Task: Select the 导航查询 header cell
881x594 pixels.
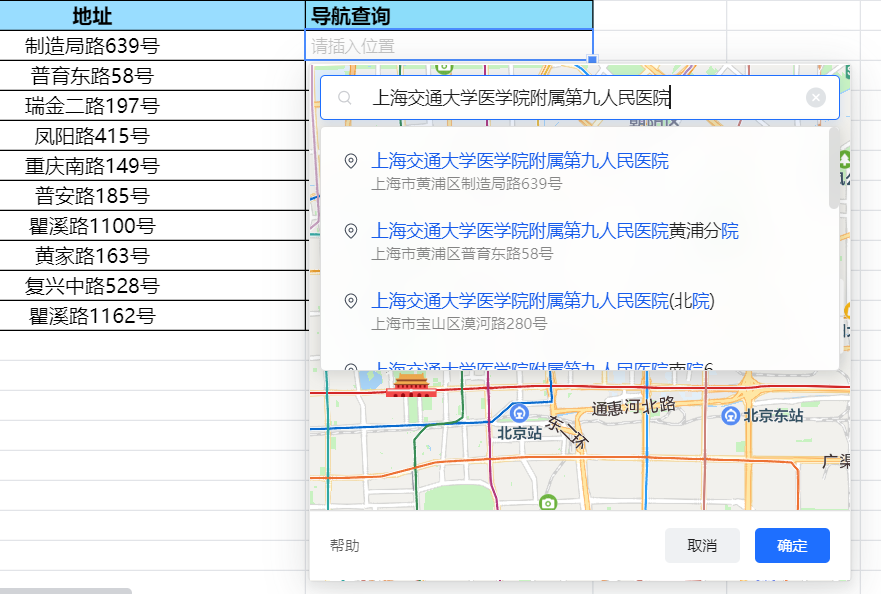Action: [x=449, y=15]
